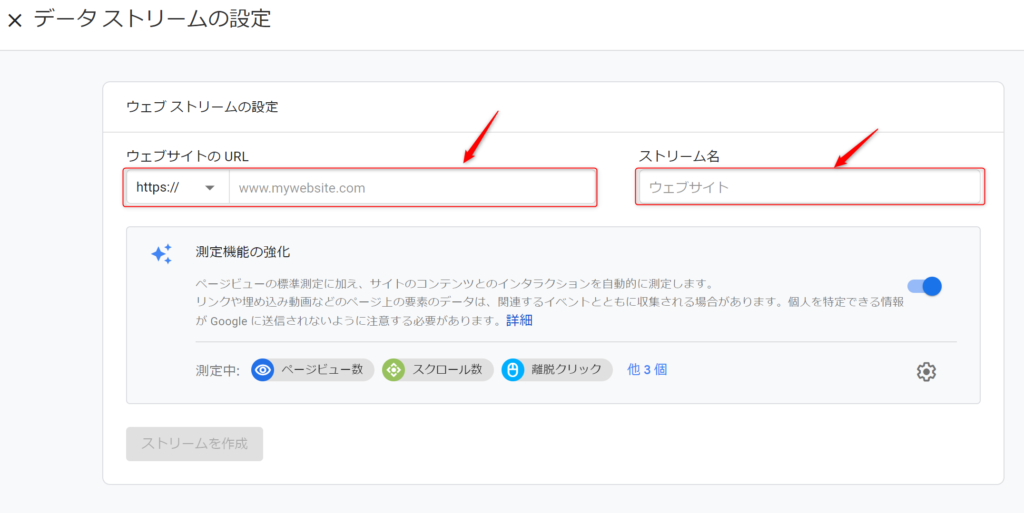This screenshot has width=1024, height=513.
Task: Click the 離脱クリック mouse icon
Action: point(513,370)
